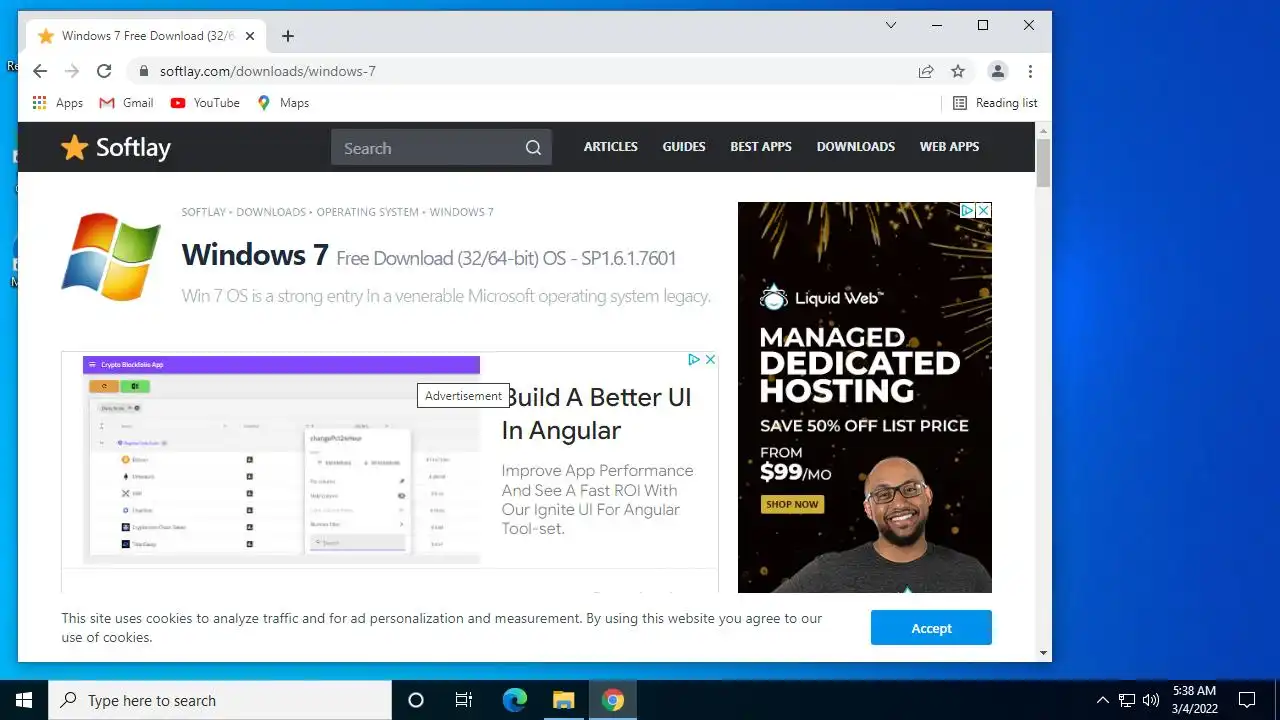Click the magnifier search icon on Softlay

coord(533,148)
